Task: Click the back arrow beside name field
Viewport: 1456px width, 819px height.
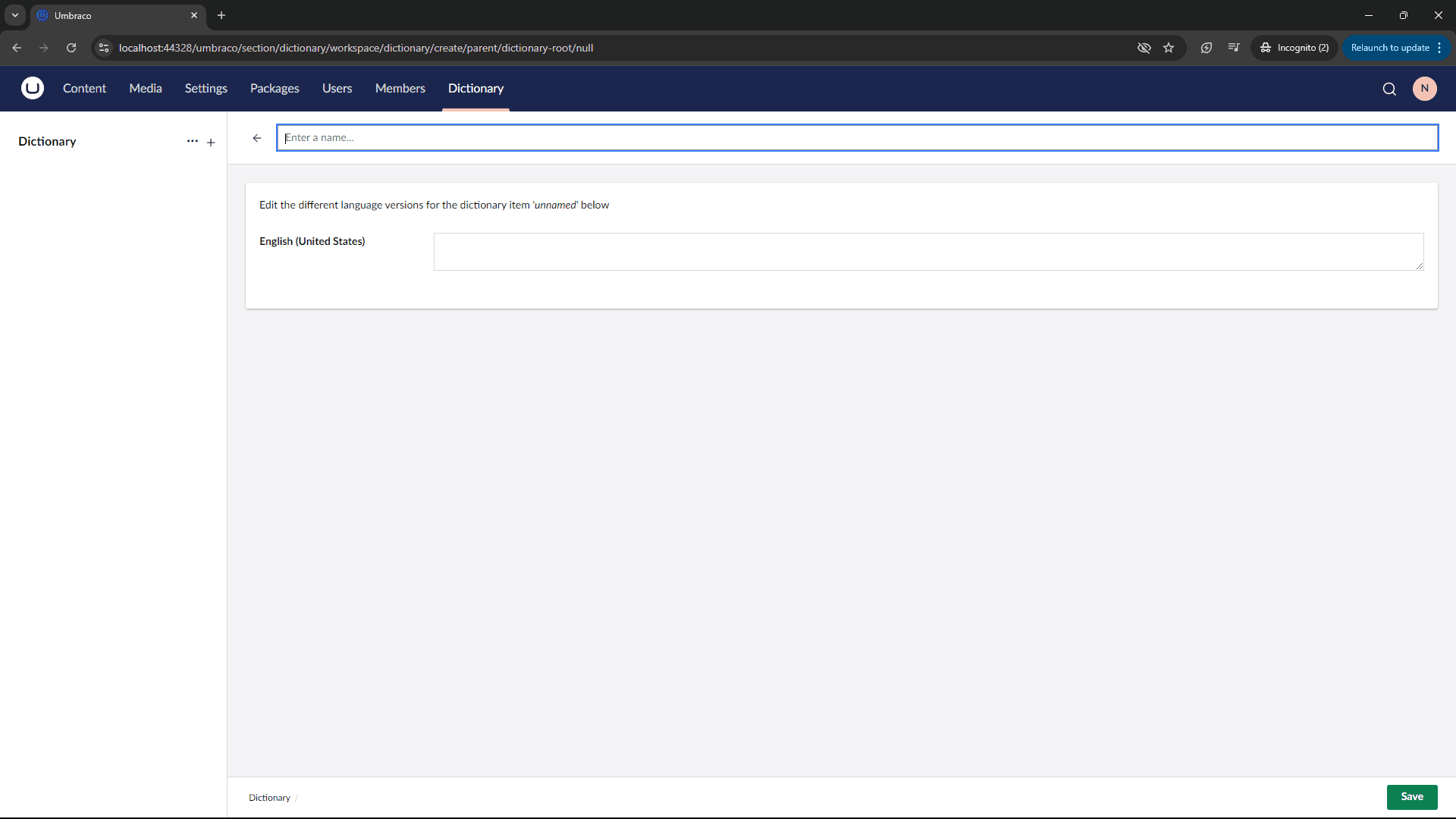Action: coord(257,138)
